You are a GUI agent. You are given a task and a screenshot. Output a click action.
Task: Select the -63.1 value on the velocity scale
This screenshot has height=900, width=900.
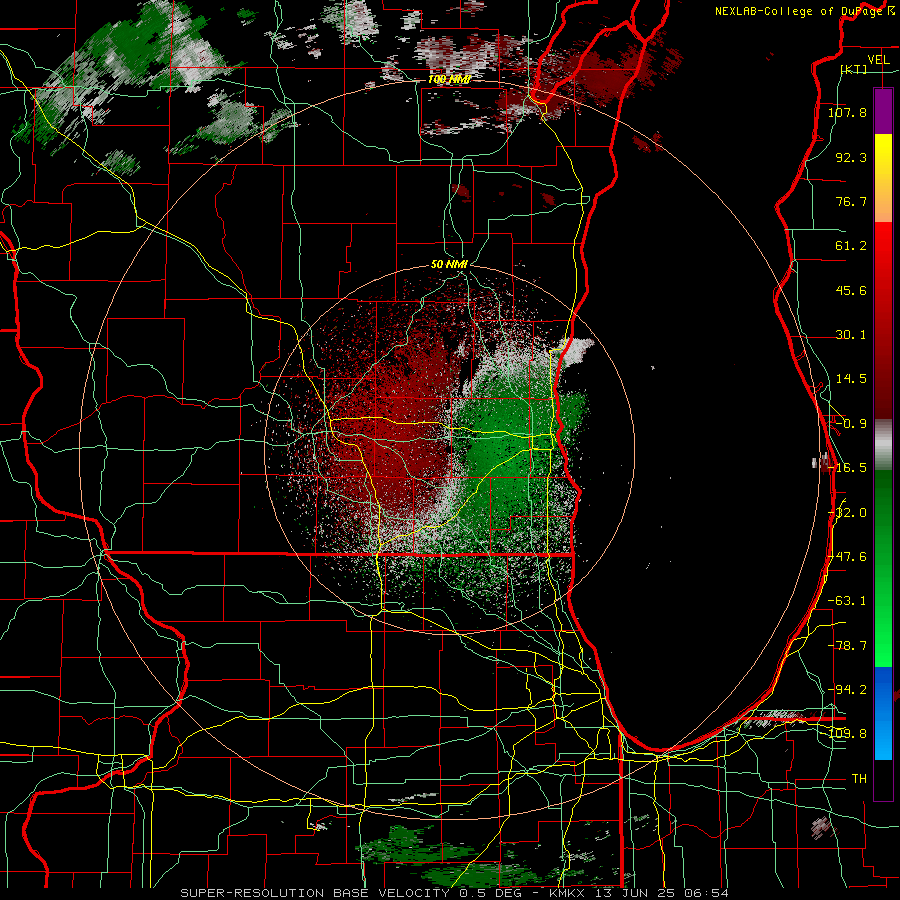(847, 601)
